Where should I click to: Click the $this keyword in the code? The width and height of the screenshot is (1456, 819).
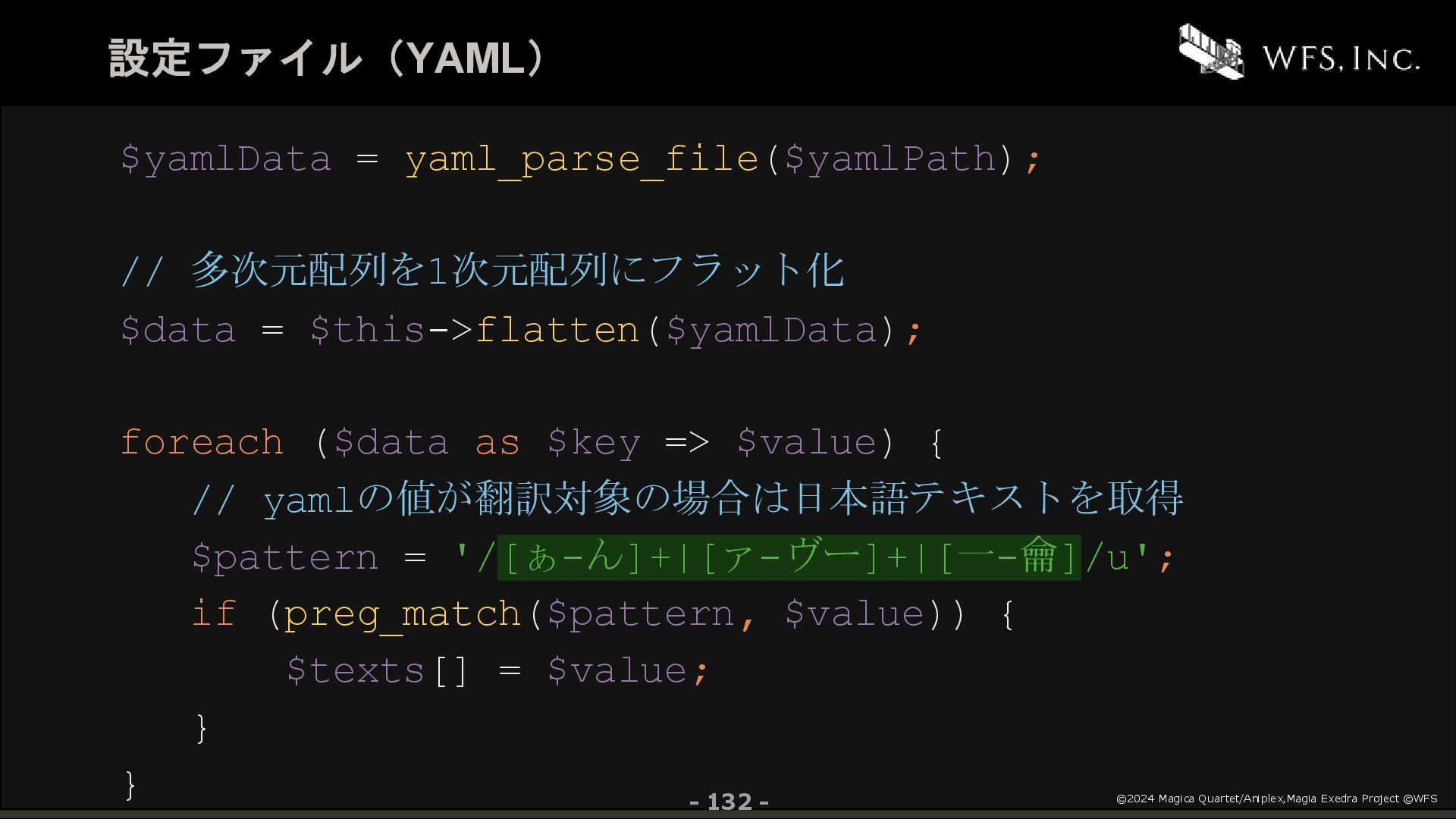click(x=368, y=330)
